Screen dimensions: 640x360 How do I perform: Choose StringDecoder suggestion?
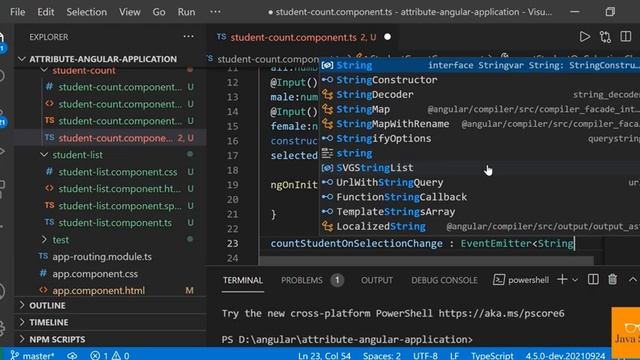(479, 95)
